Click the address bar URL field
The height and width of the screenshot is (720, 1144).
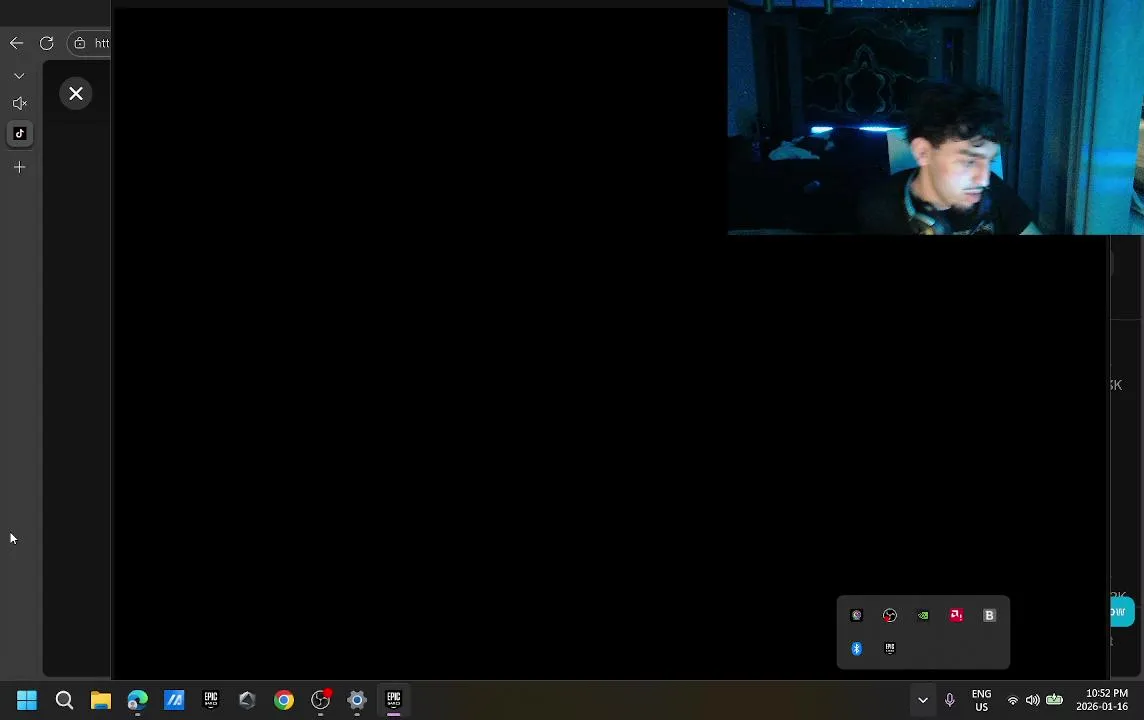90,43
